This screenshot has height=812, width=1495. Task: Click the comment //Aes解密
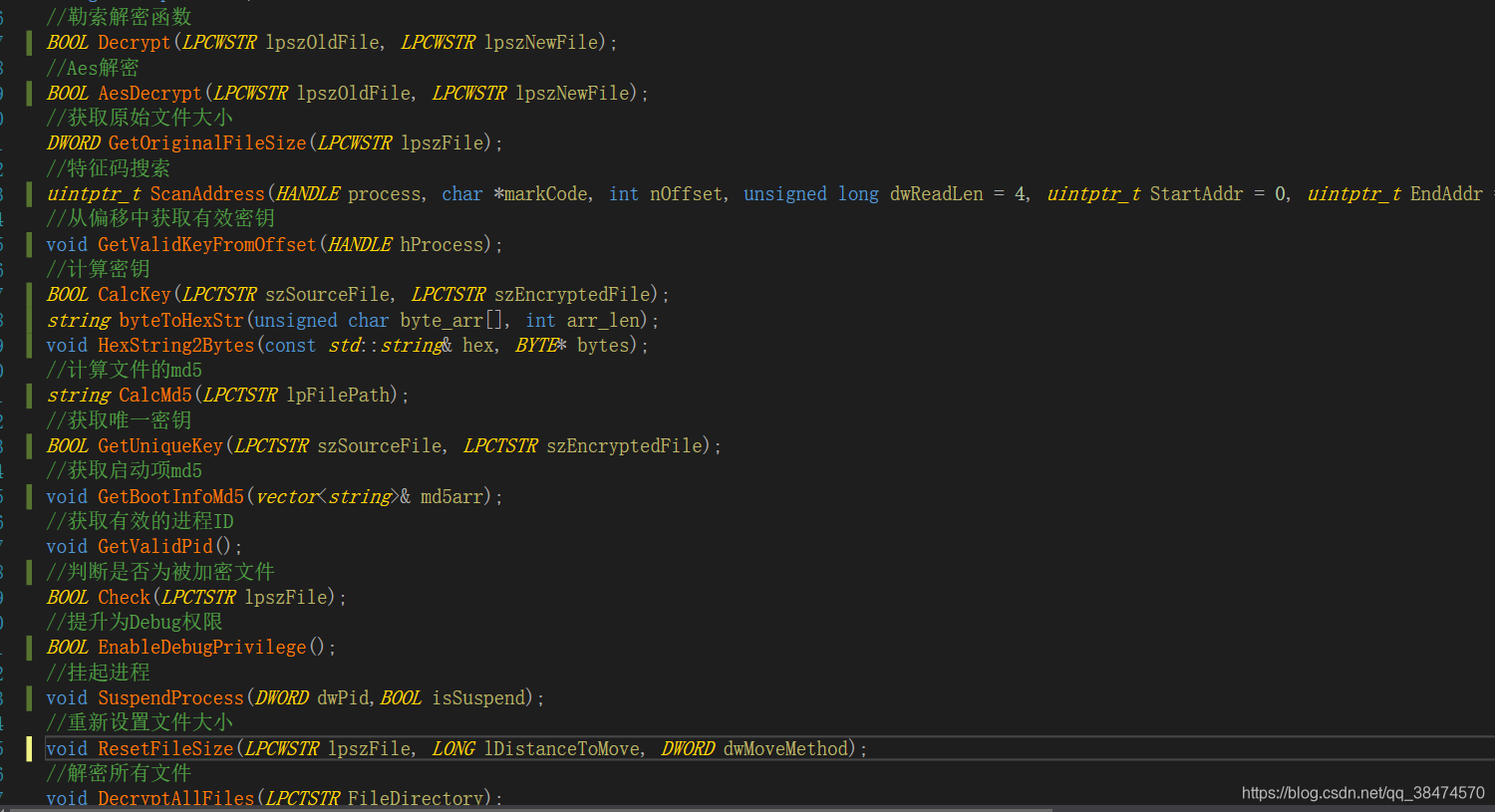coord(93,68)
